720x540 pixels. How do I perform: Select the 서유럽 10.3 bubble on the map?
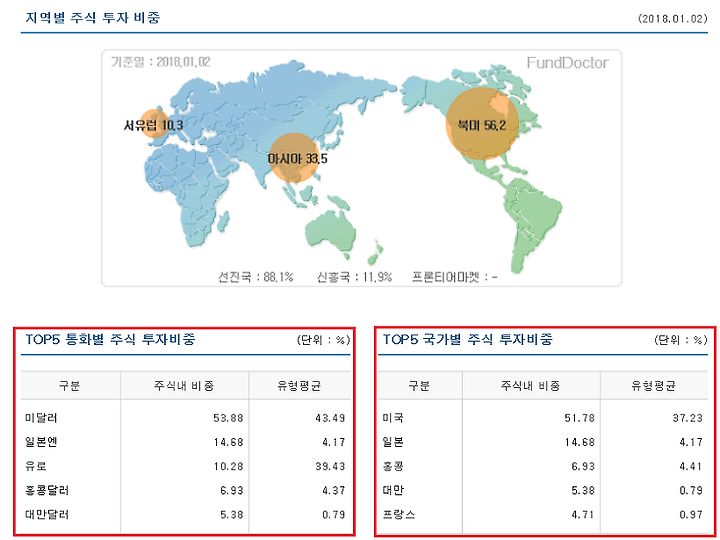153,124
